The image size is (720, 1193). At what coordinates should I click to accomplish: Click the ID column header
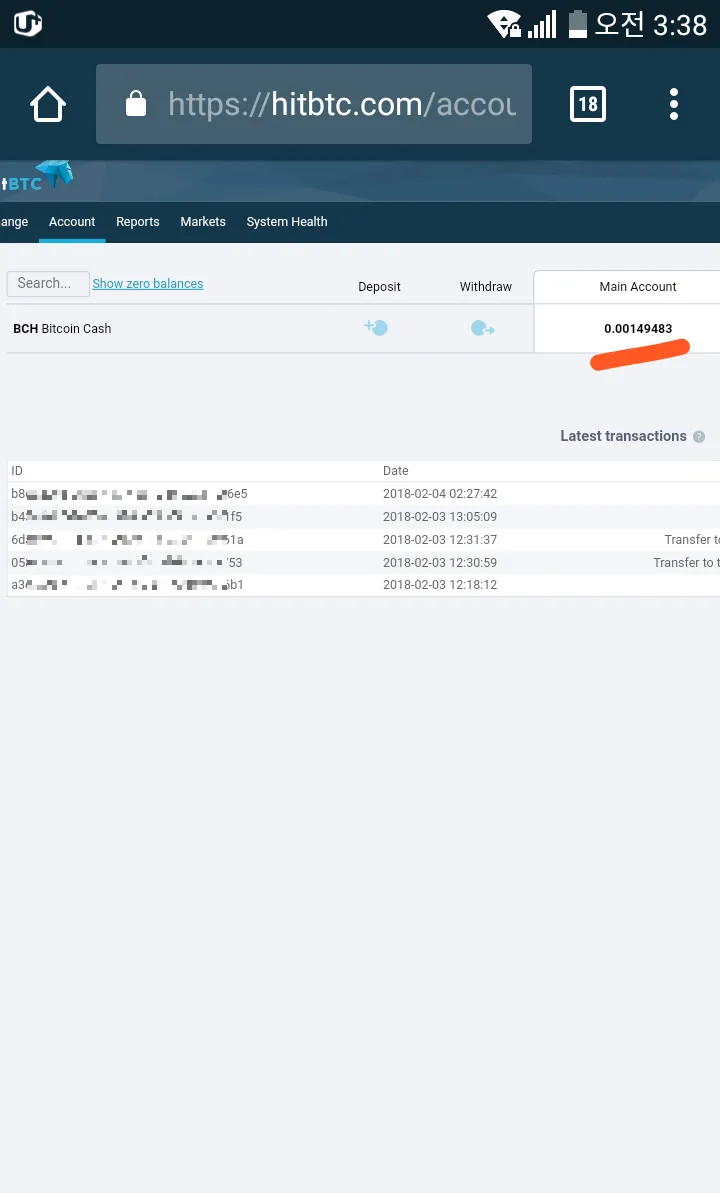point(17,471)
